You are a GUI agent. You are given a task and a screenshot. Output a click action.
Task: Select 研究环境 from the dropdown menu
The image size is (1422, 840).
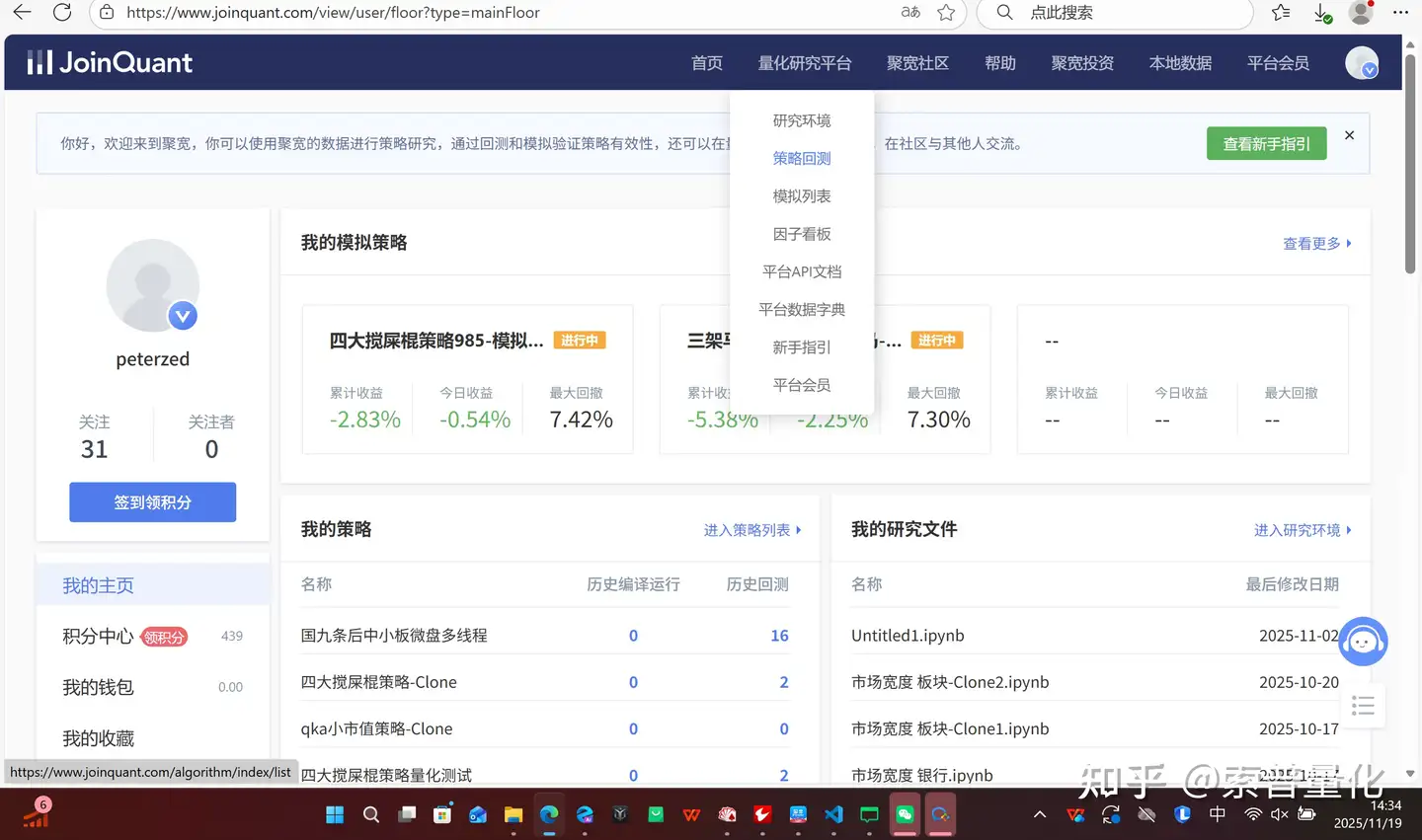tap(802, 120)
